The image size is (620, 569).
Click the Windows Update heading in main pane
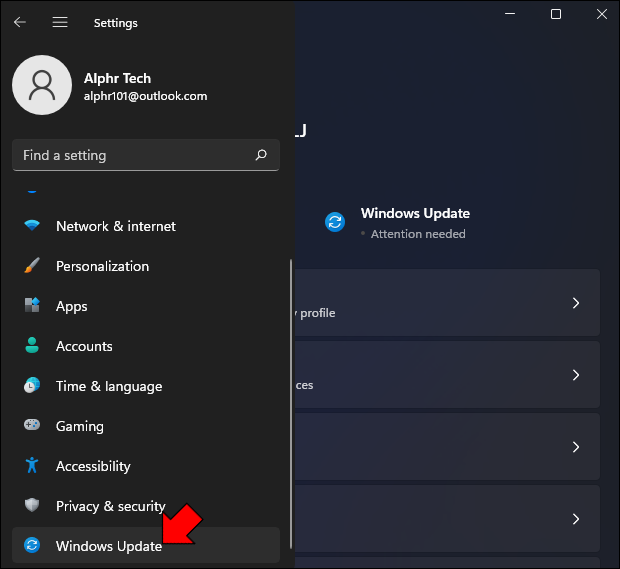415,214
